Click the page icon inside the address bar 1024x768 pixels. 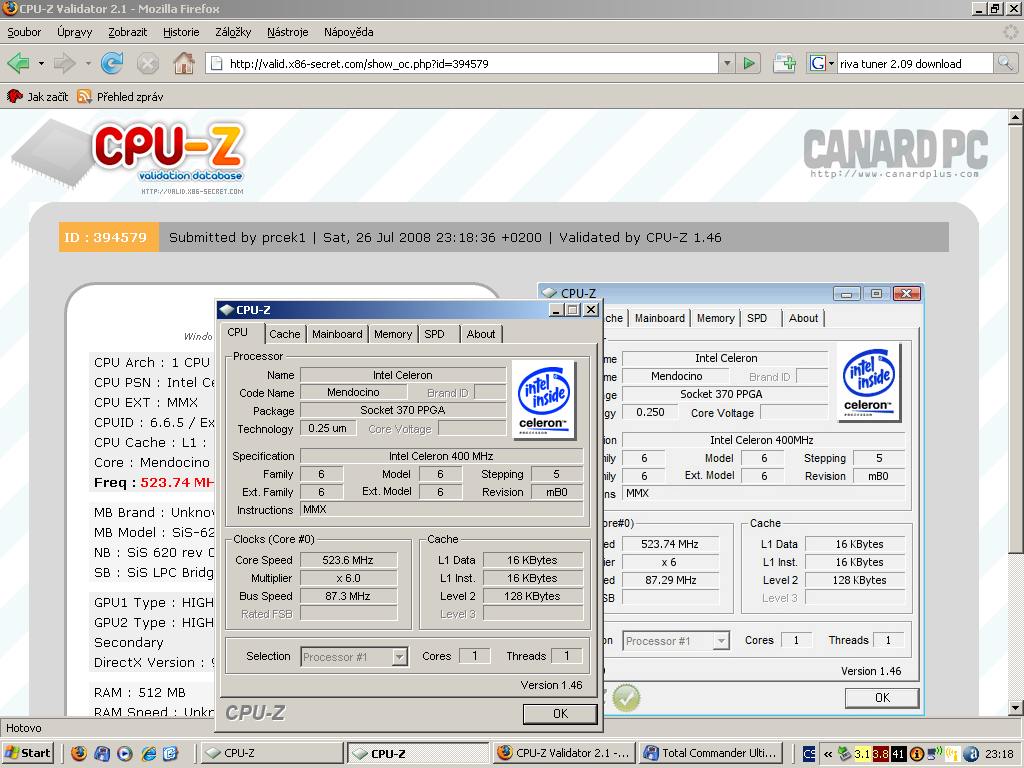coord(215,63)
